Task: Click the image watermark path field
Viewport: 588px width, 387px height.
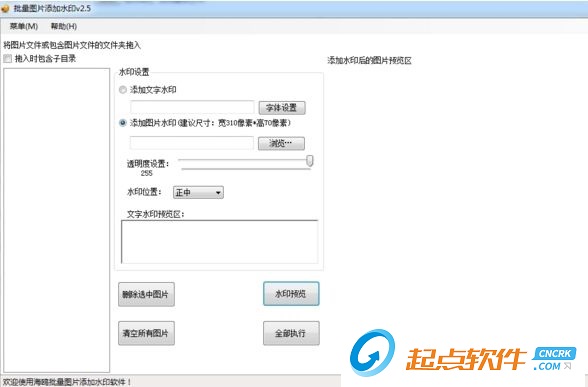Action: pyautogui.click(x=192, y=142)
